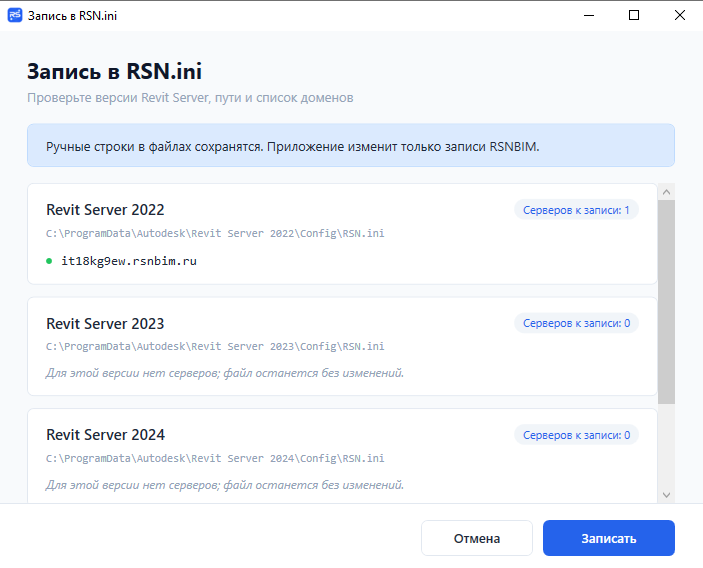Click the Записать button
The height and width of the screenshot is (568, 703).
608,538
